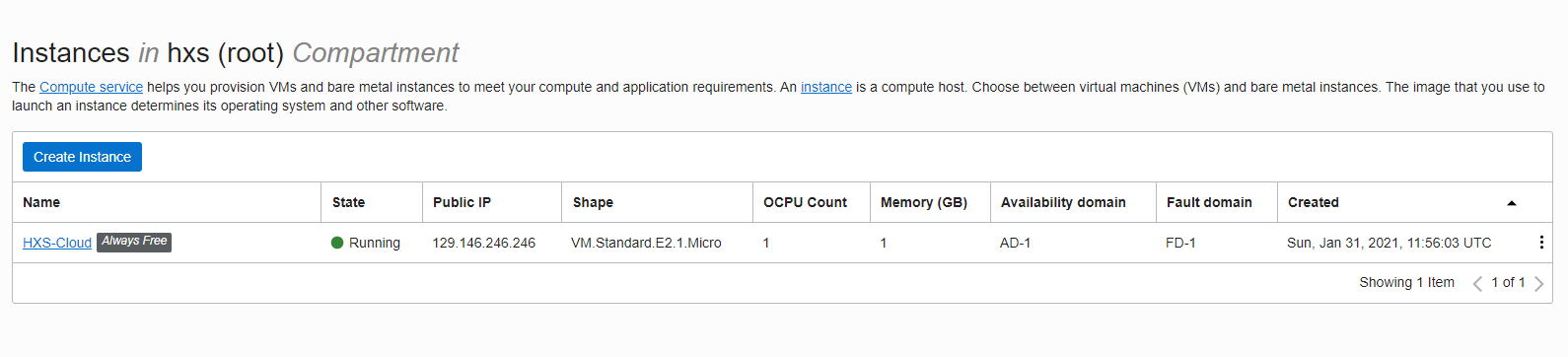The height and width of the screenshot is (357, 1568).
Task: Click the AD-1 availability domain cell
Action: point(1015,243)
